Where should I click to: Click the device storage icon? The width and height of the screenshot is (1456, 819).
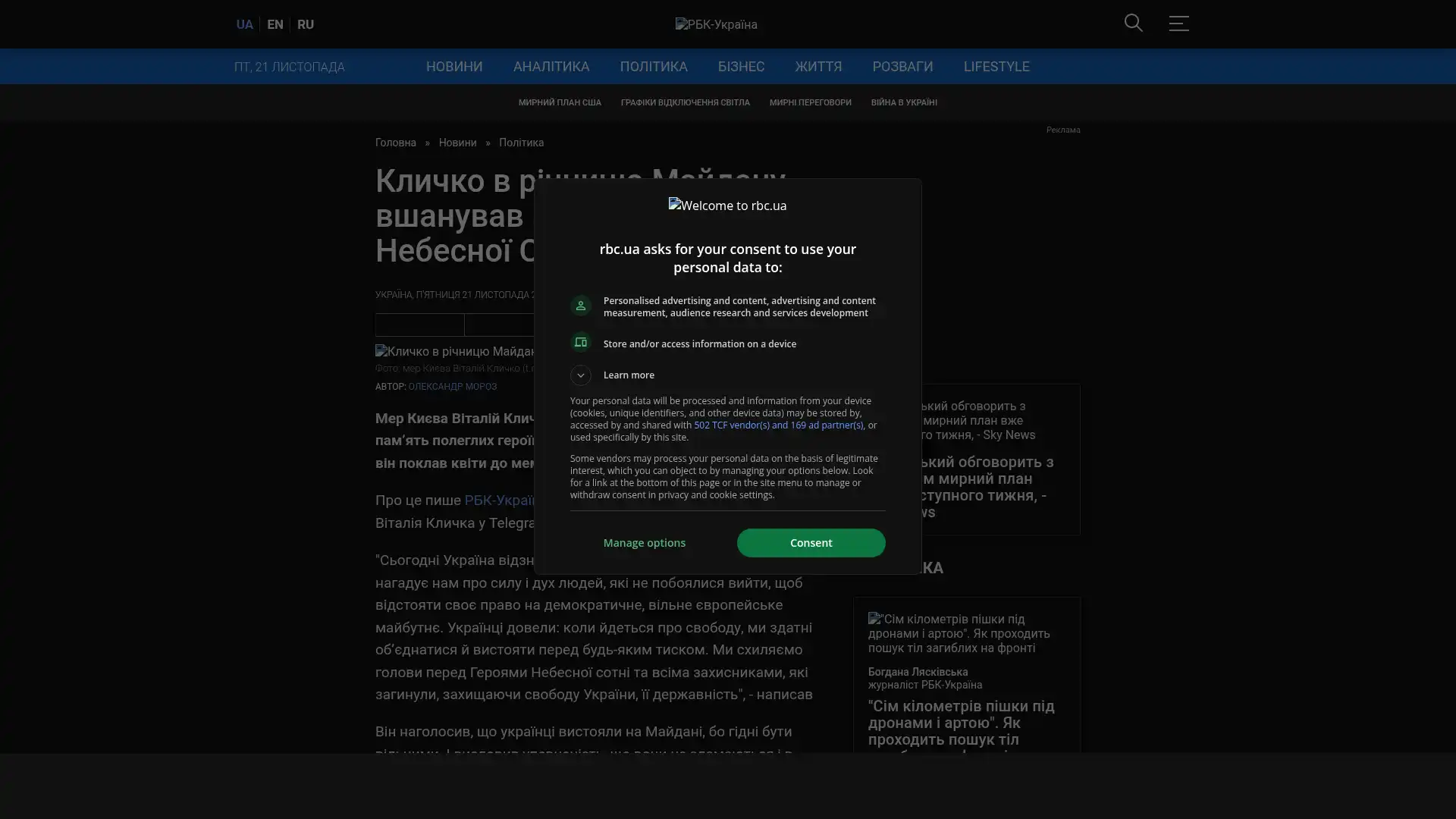(x=580, y=343)
